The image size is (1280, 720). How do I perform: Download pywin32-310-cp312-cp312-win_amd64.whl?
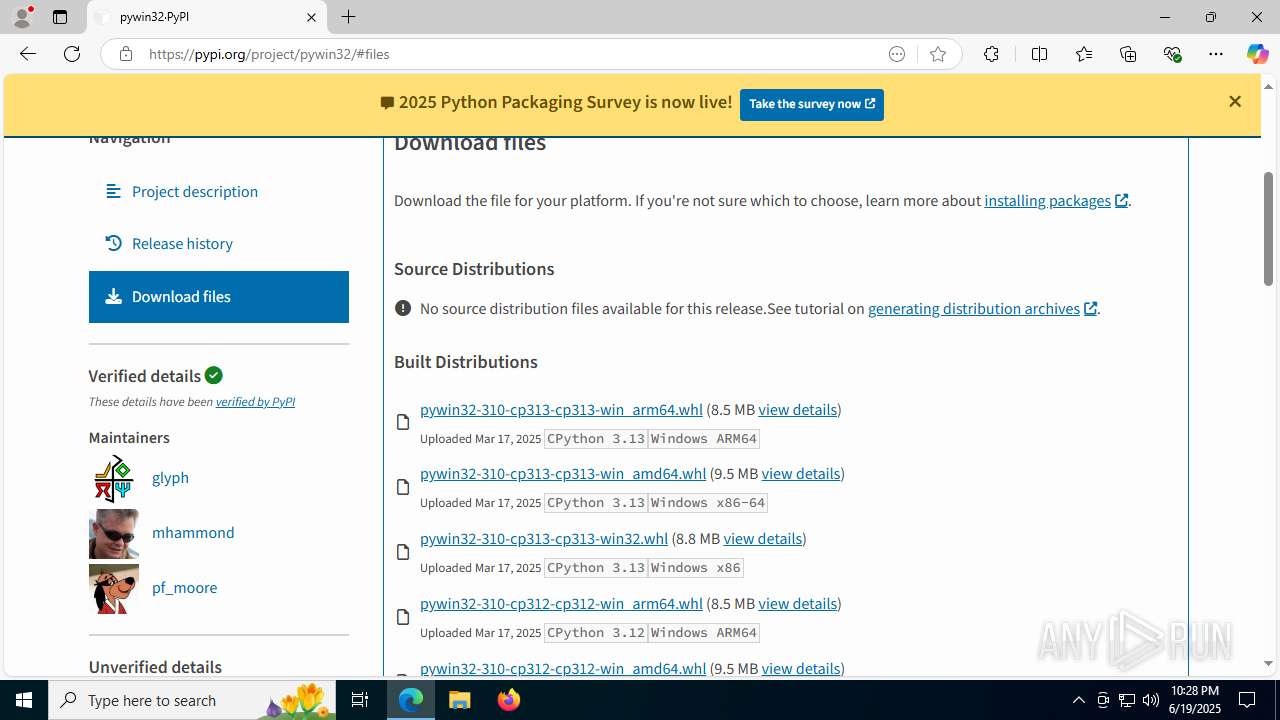coord(563,668)
